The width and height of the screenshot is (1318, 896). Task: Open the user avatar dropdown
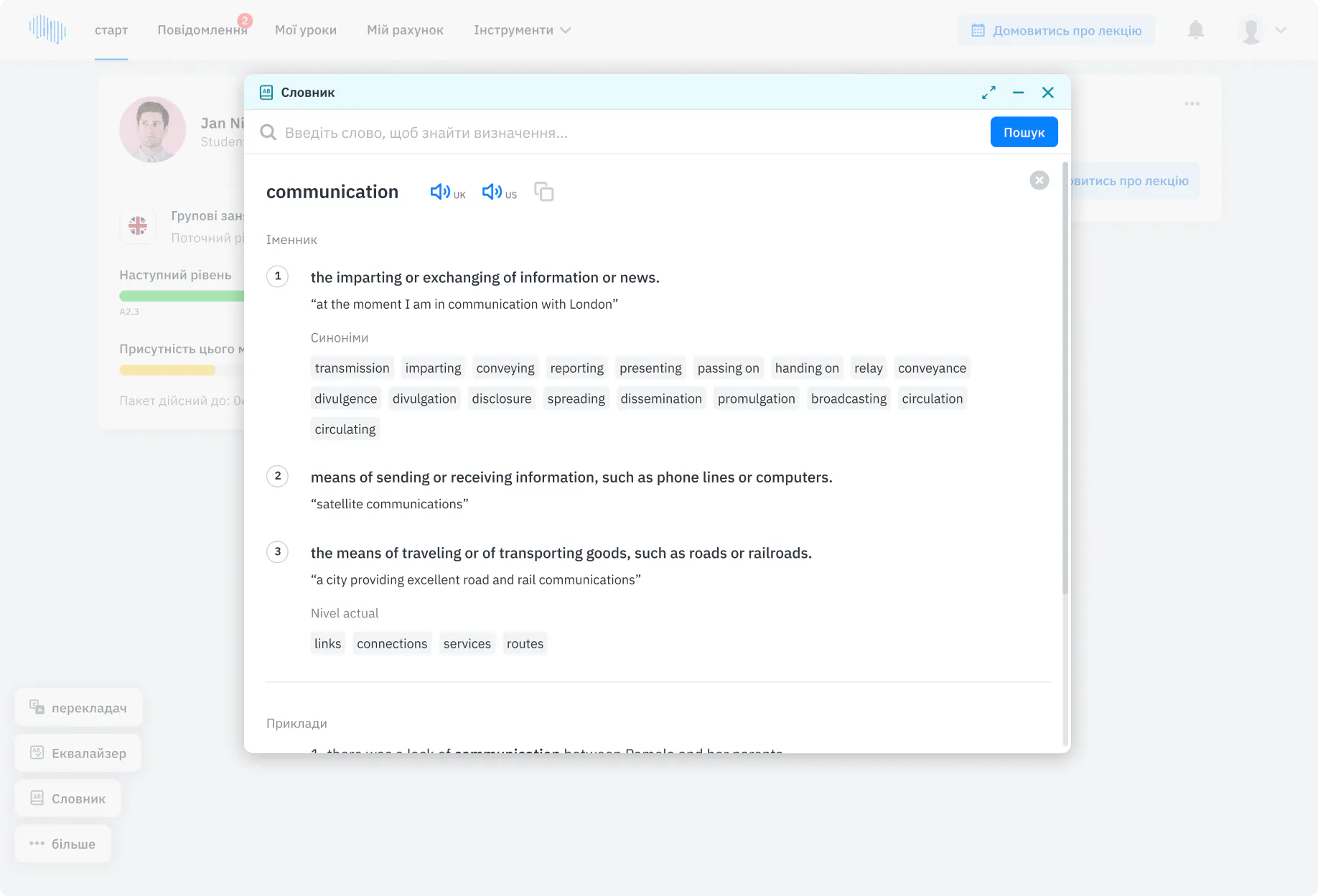[x=1263, y=30]
